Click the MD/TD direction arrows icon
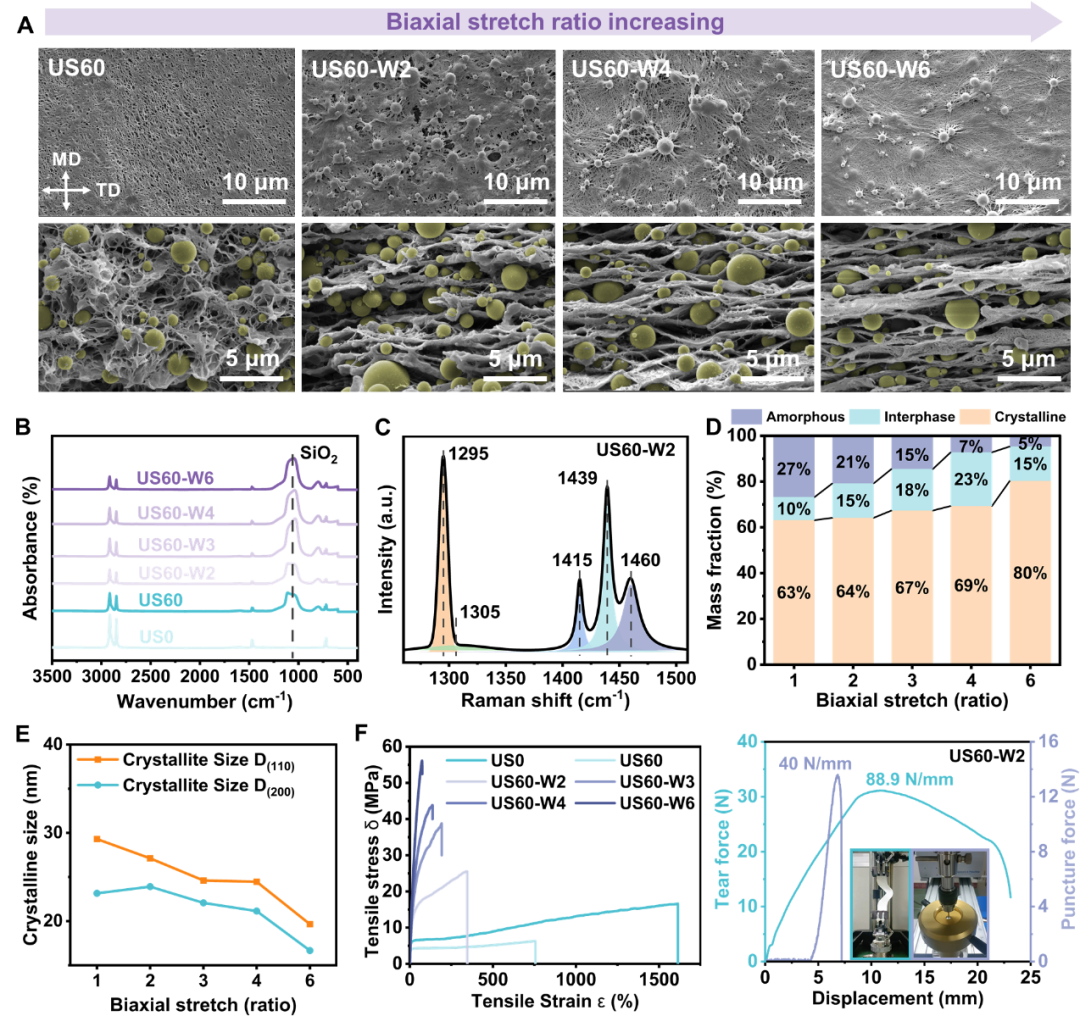Screen dimensions: 1080x1016 [x=65, y=186]
